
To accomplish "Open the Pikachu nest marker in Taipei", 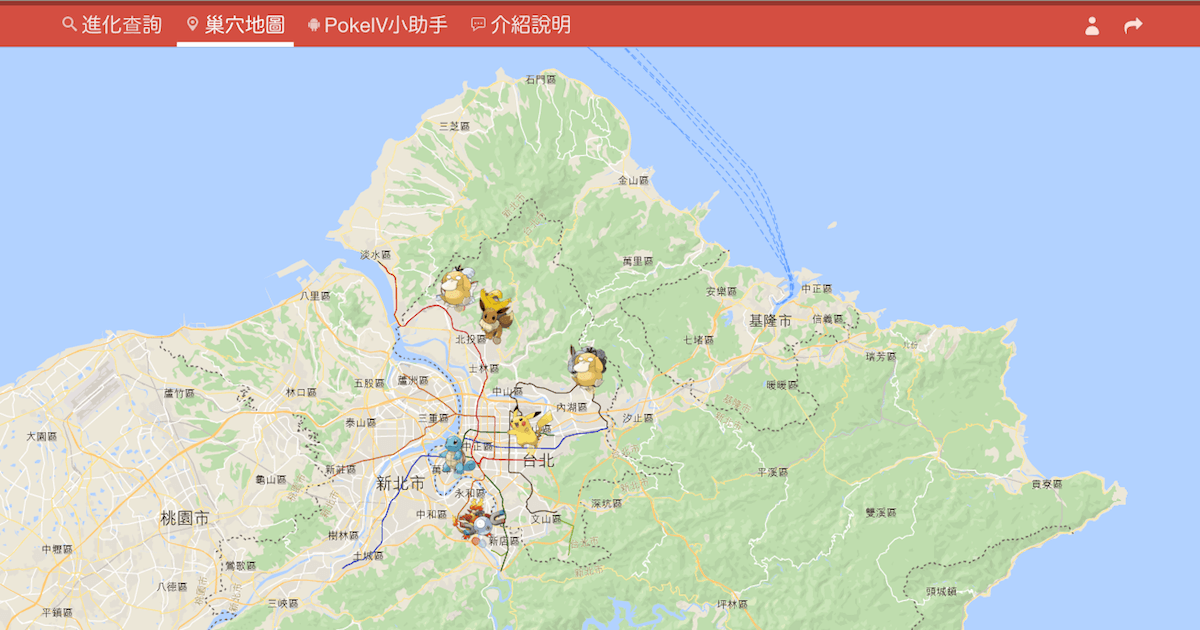I will pyautogui.click(x=526, y=426).
